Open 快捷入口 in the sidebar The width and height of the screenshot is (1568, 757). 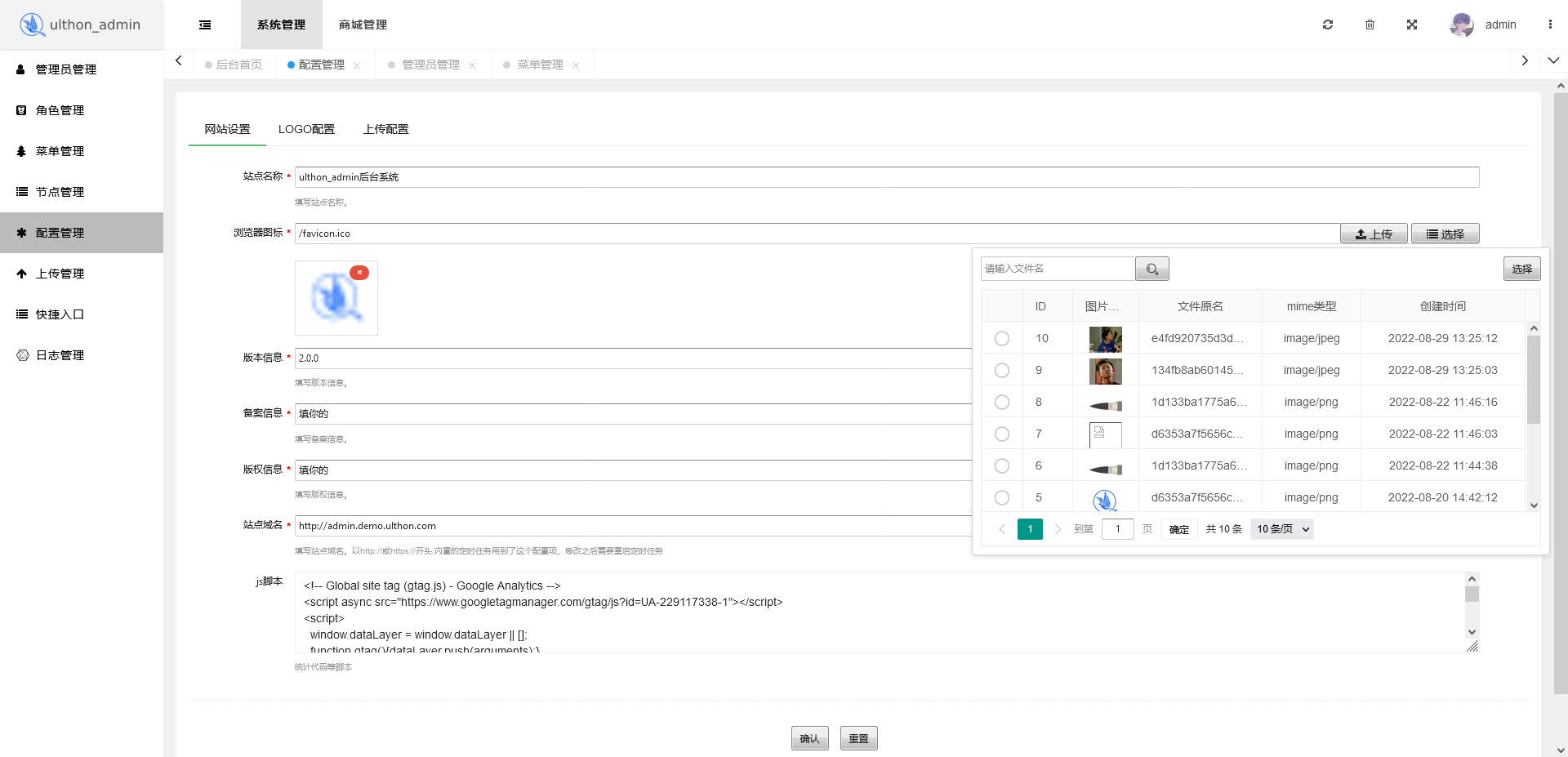point(82,314)
